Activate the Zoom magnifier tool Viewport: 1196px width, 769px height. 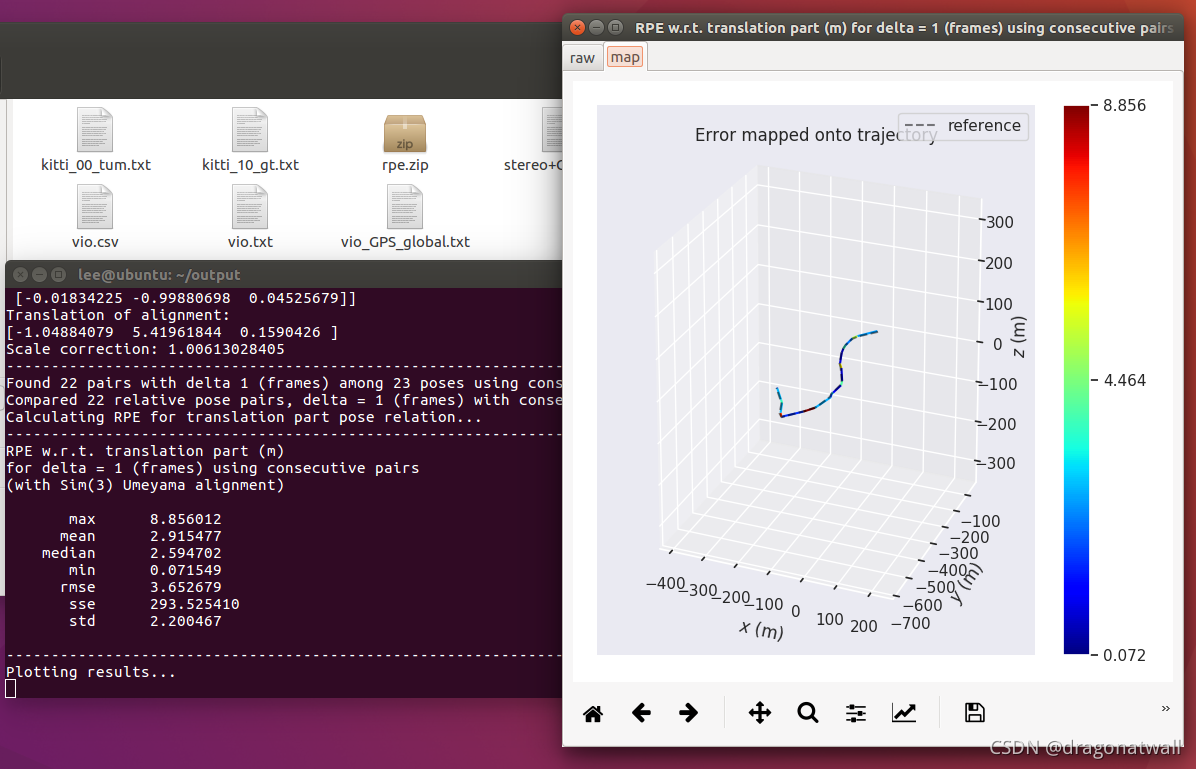(x=808, y=713)
